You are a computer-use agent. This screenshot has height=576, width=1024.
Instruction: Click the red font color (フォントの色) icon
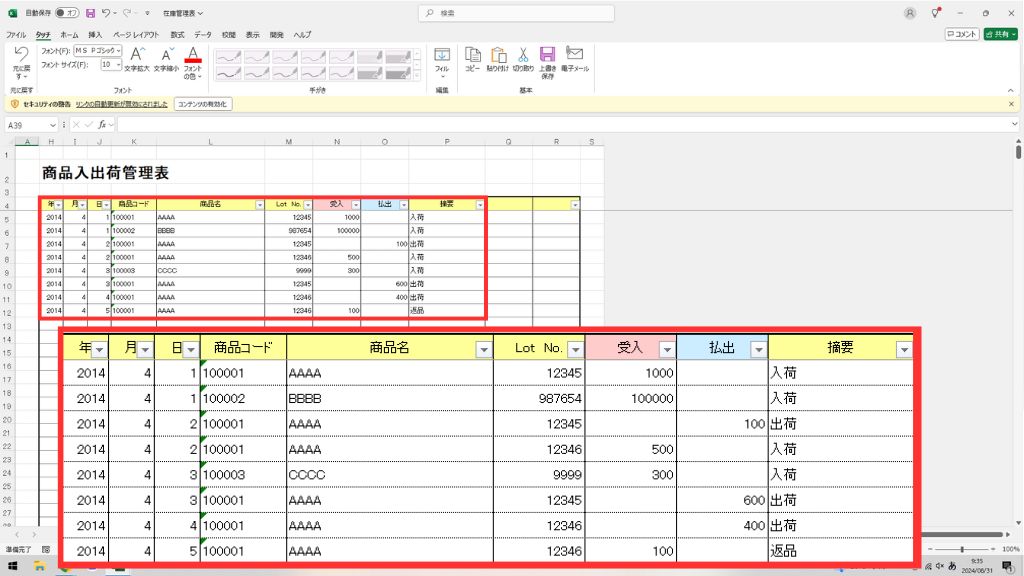pos(193,54)
